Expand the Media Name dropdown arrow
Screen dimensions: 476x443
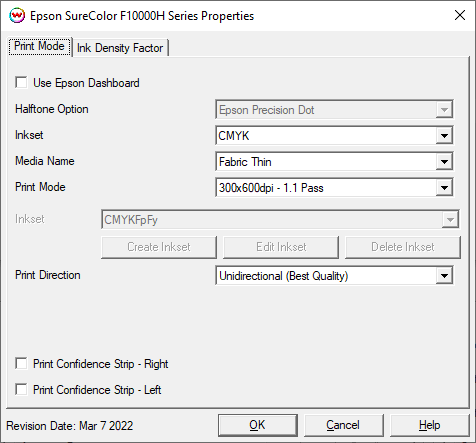pyautogui.click(x=444, y=162)
